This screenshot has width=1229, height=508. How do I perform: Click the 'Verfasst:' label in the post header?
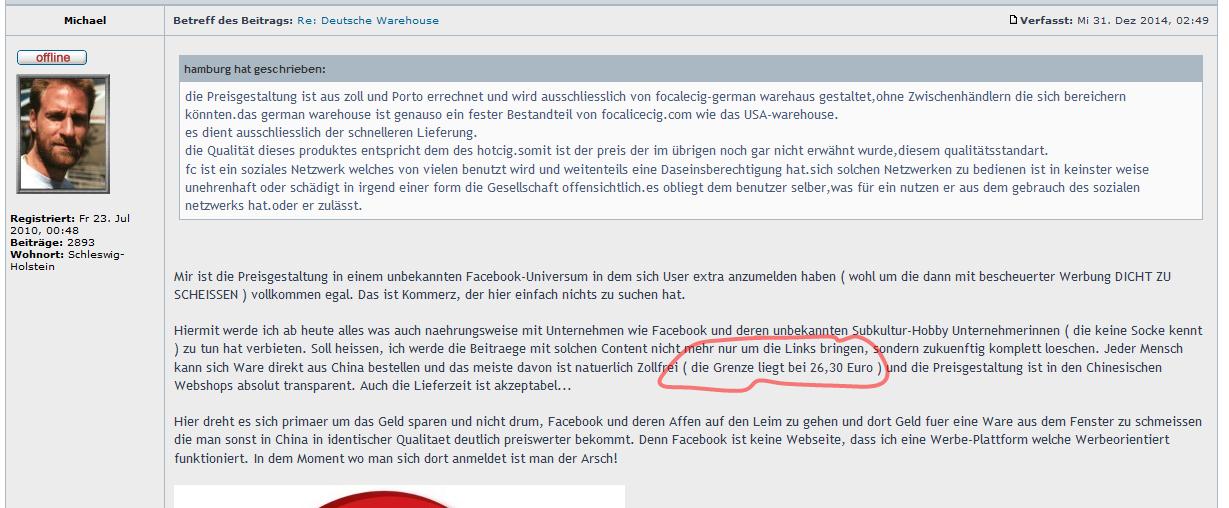(x=1047, y=20)
